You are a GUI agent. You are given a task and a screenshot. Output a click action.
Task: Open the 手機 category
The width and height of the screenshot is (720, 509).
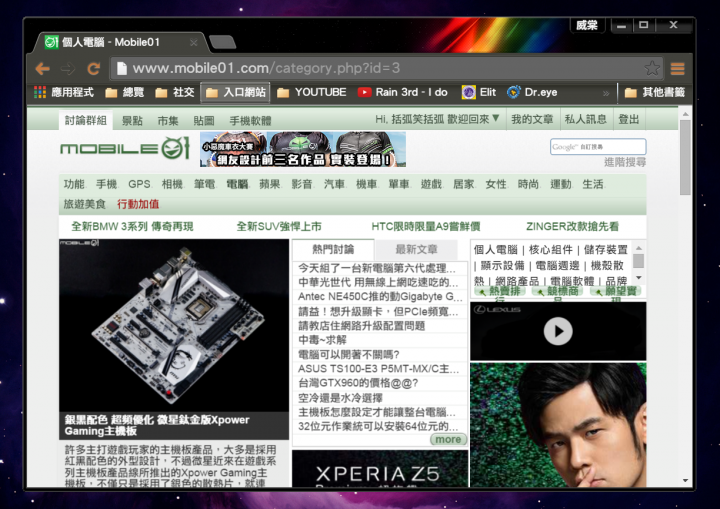pos(107,184)
